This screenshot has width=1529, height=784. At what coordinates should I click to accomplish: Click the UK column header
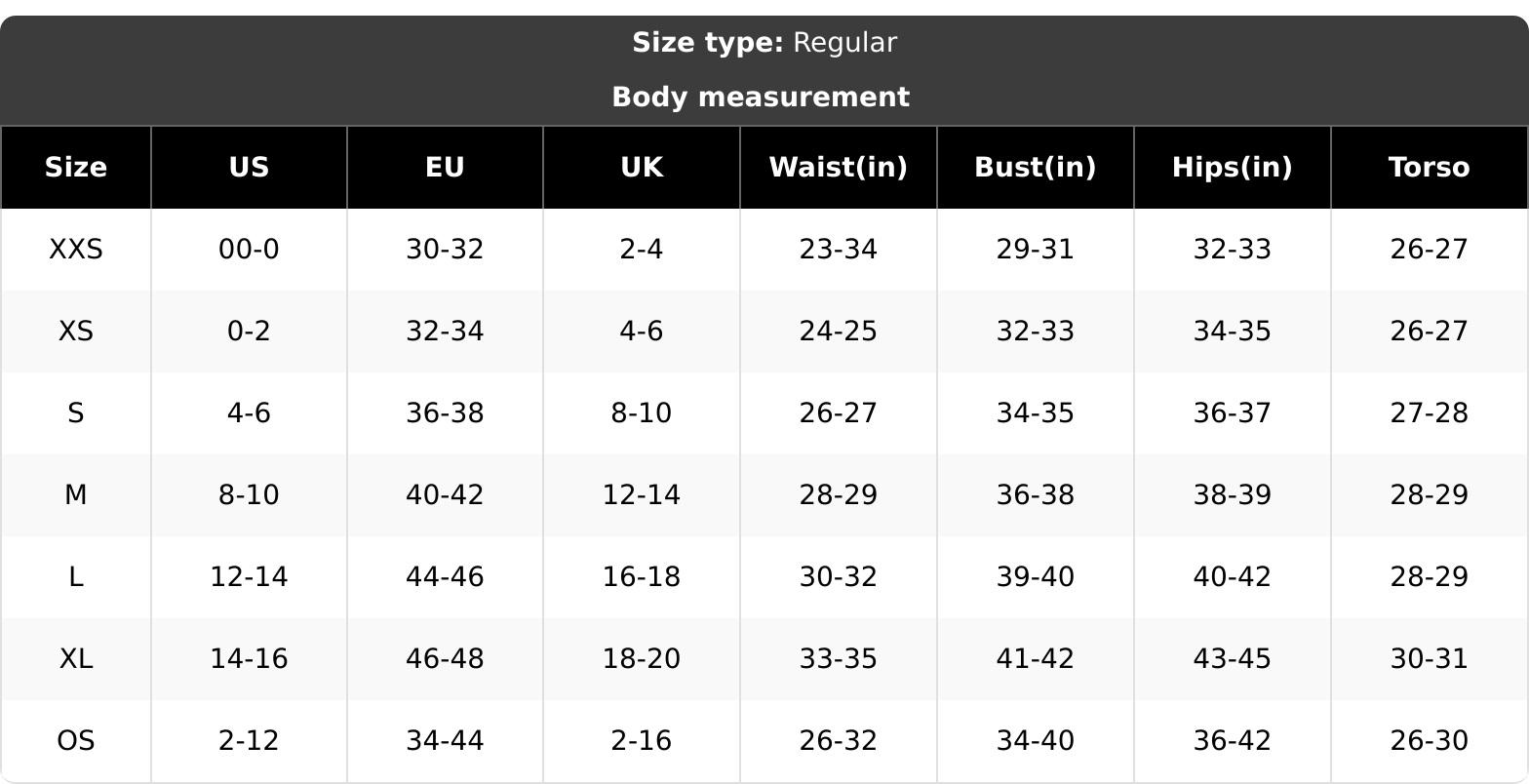[x=642, y=168]
